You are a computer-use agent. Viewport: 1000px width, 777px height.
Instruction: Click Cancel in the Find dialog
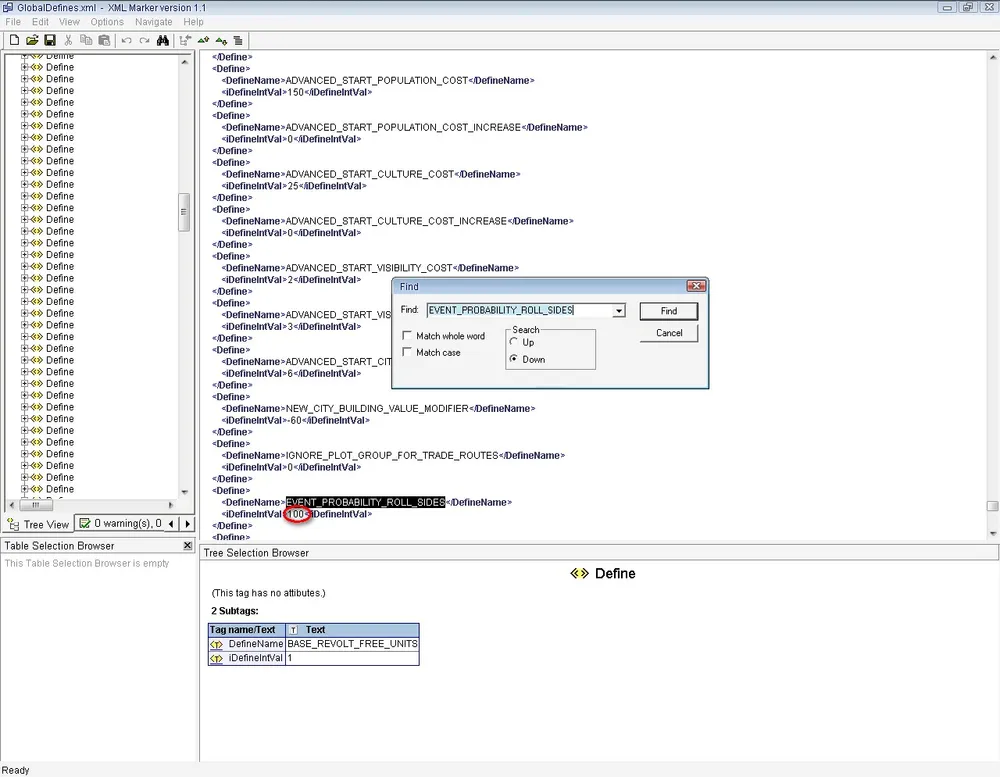669,333
